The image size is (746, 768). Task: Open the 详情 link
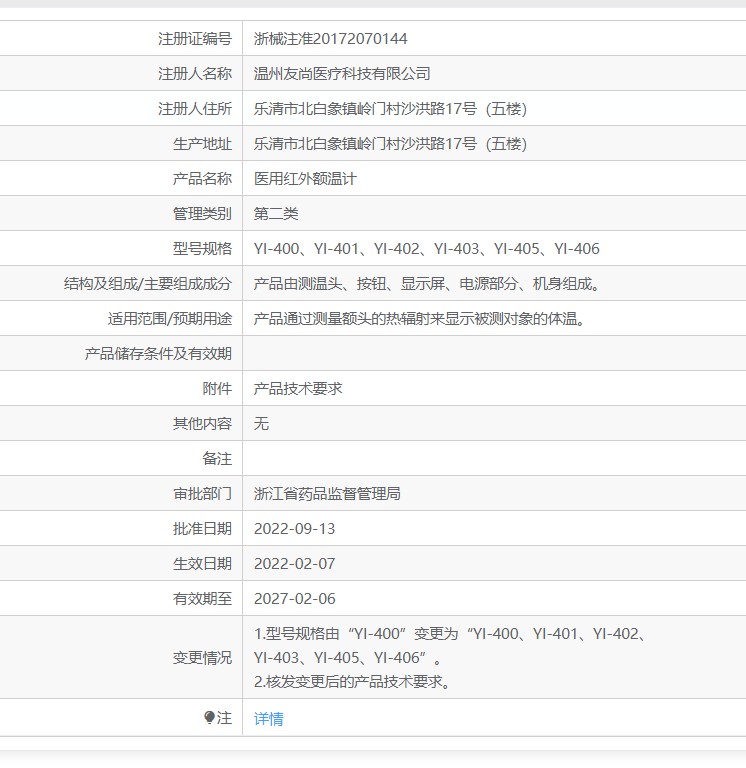(x=268, y=719)
